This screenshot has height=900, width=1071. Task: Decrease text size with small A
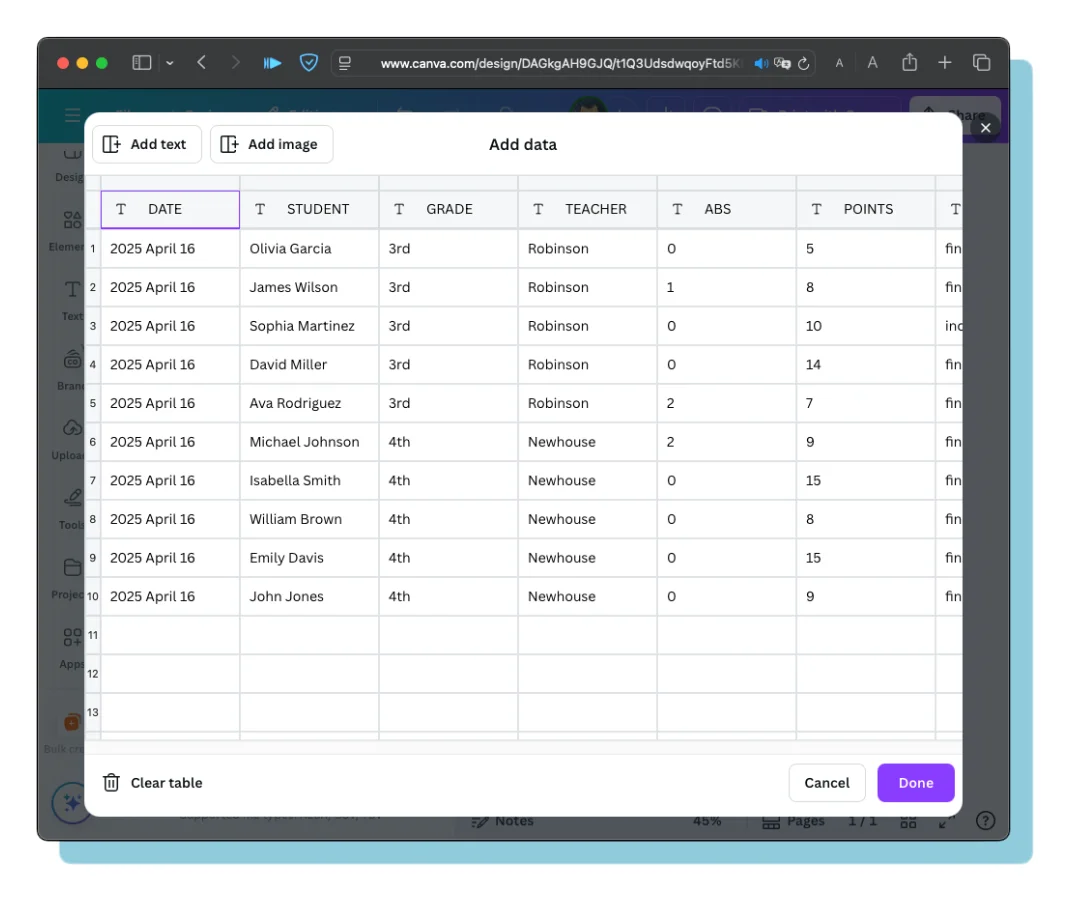839,64
